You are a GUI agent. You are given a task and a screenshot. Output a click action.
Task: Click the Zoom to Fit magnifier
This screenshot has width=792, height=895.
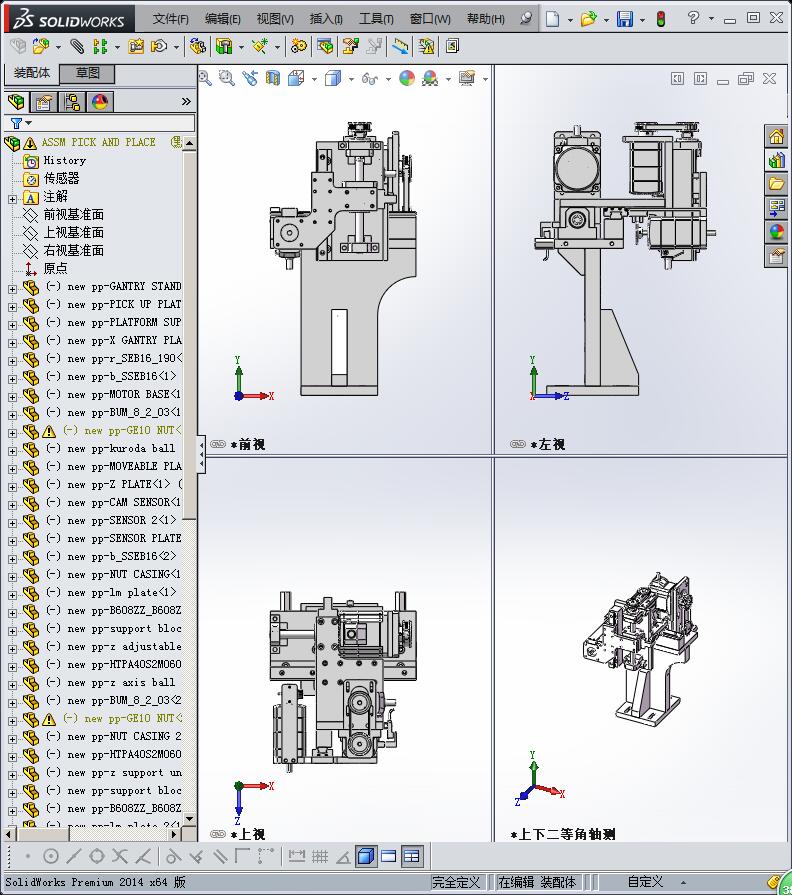[205, 78]
